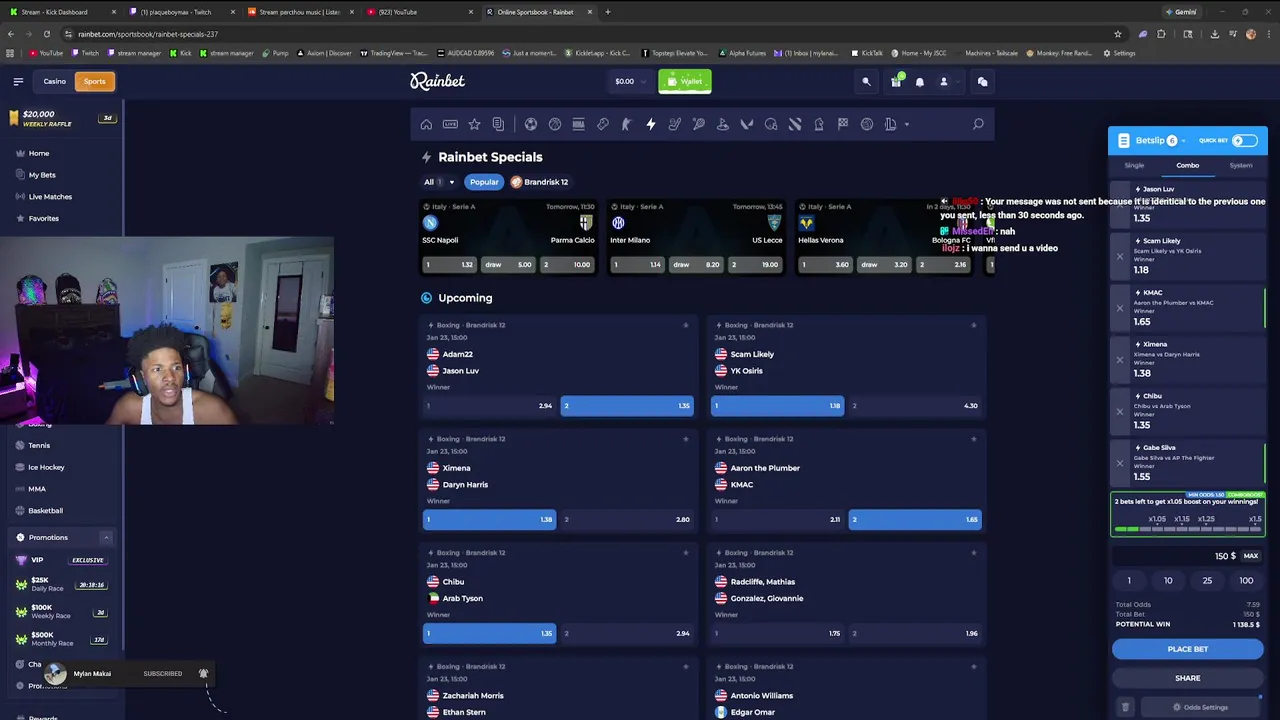Screen dimensions: 1280x720
Task: Open the favorites star toolbar icon
Action: pyautogui.click(x=474, y=124)
